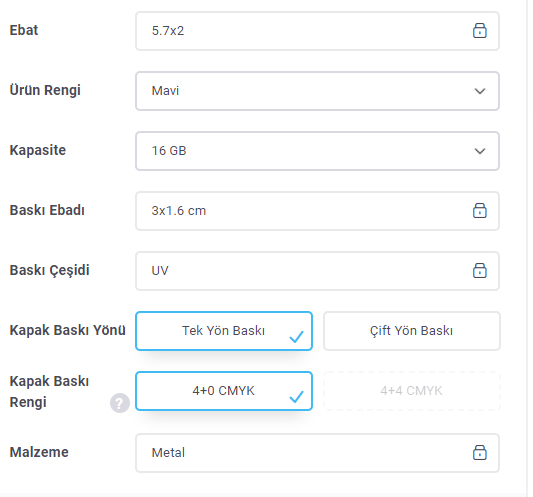Click the lock icon in Baskı Ebadı field
This screenshot has height=497, width=533.
point(479,210)
